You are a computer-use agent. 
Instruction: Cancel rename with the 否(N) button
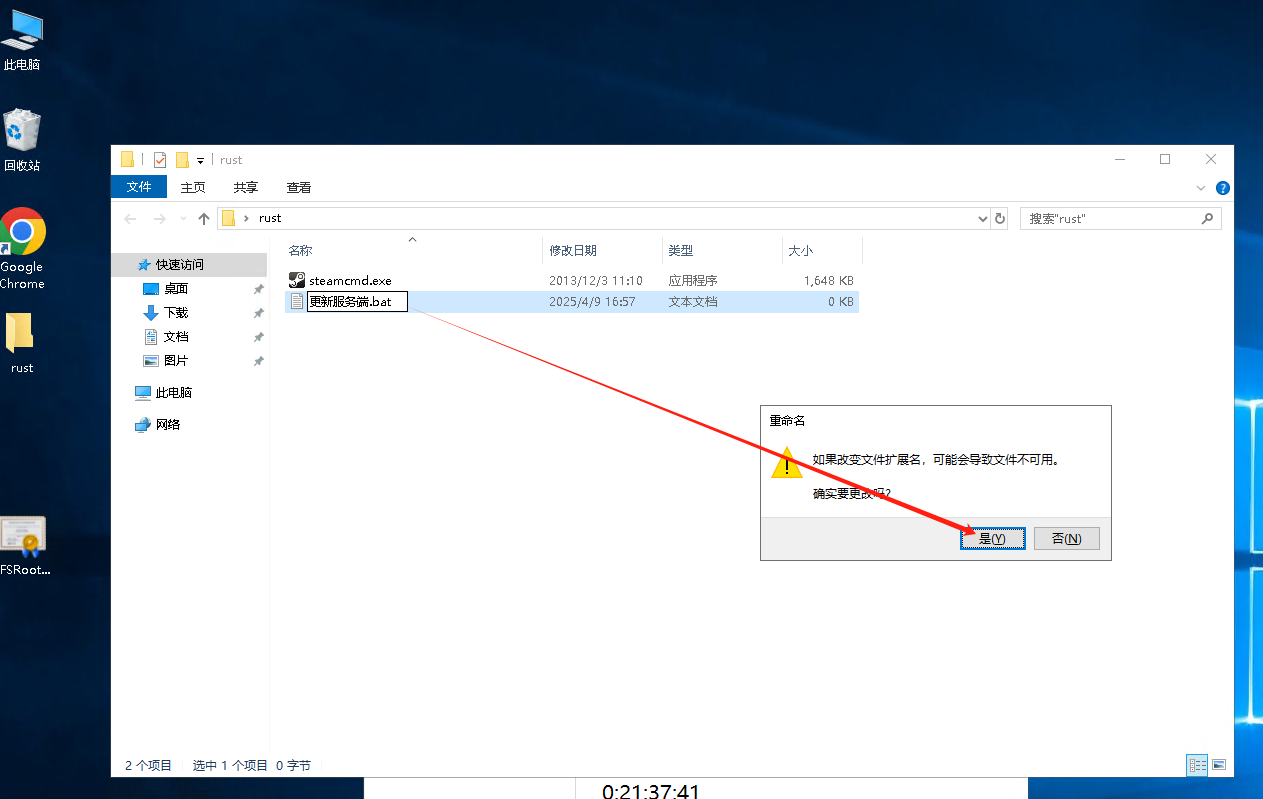tap(1067, 539)
